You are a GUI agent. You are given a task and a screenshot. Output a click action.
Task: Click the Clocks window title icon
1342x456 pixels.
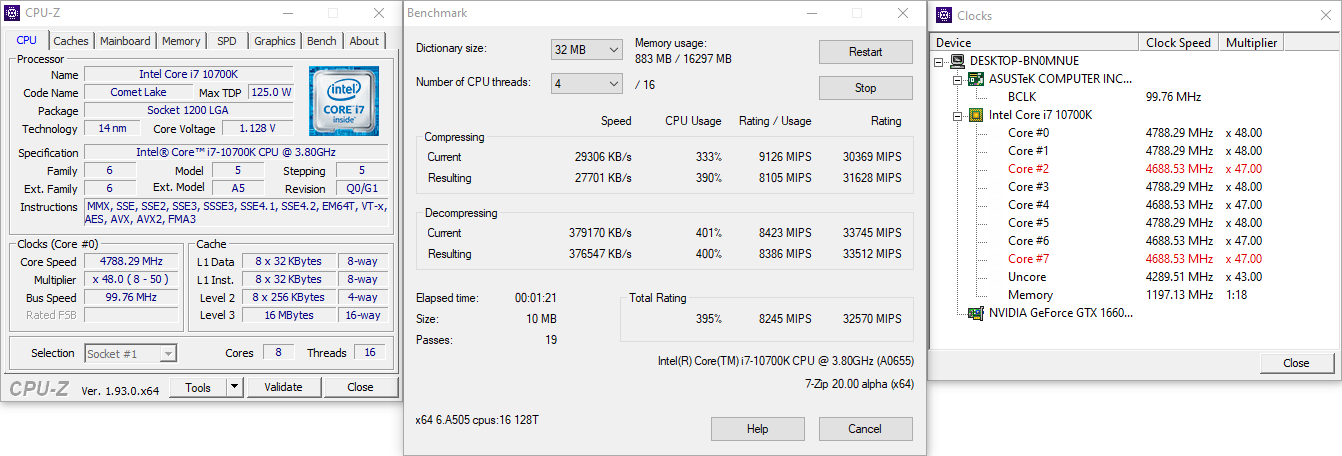[943, 14]
